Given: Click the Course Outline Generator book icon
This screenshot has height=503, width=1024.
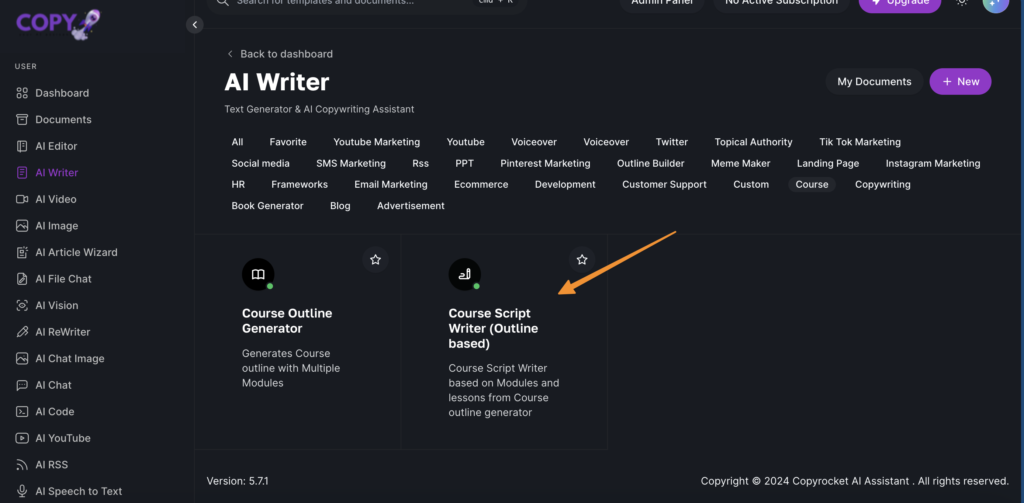Looking at the screenshot, I should pos(258,274).
